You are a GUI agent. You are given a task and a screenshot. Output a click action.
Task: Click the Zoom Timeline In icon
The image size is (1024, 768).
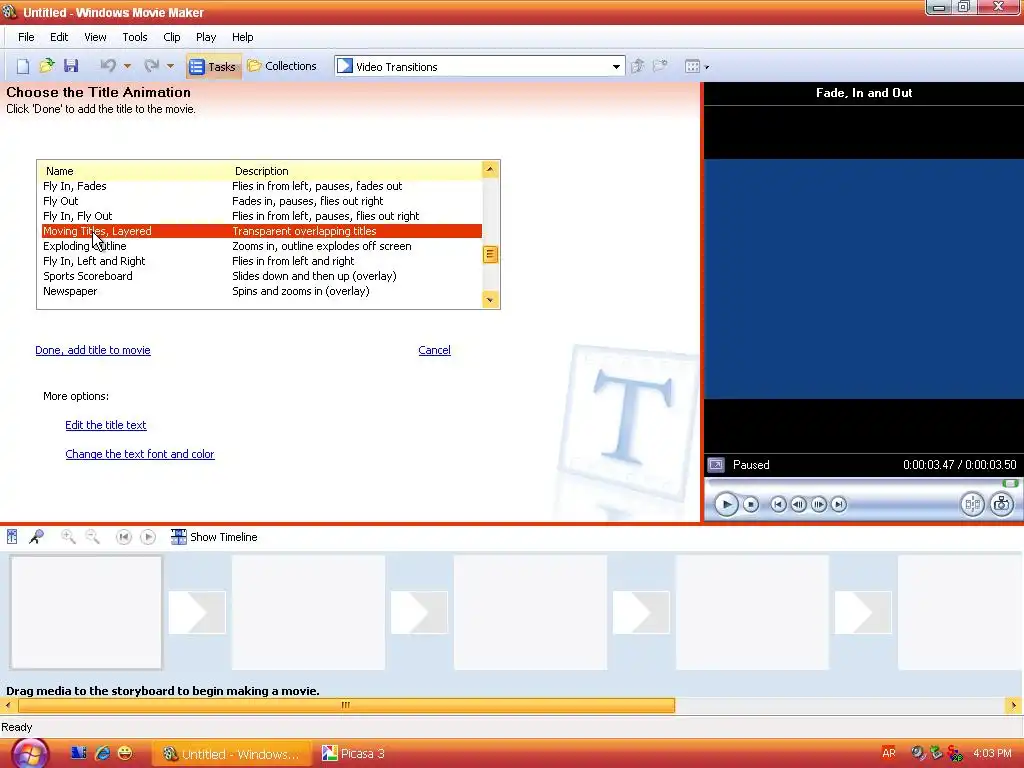(68, 537)
